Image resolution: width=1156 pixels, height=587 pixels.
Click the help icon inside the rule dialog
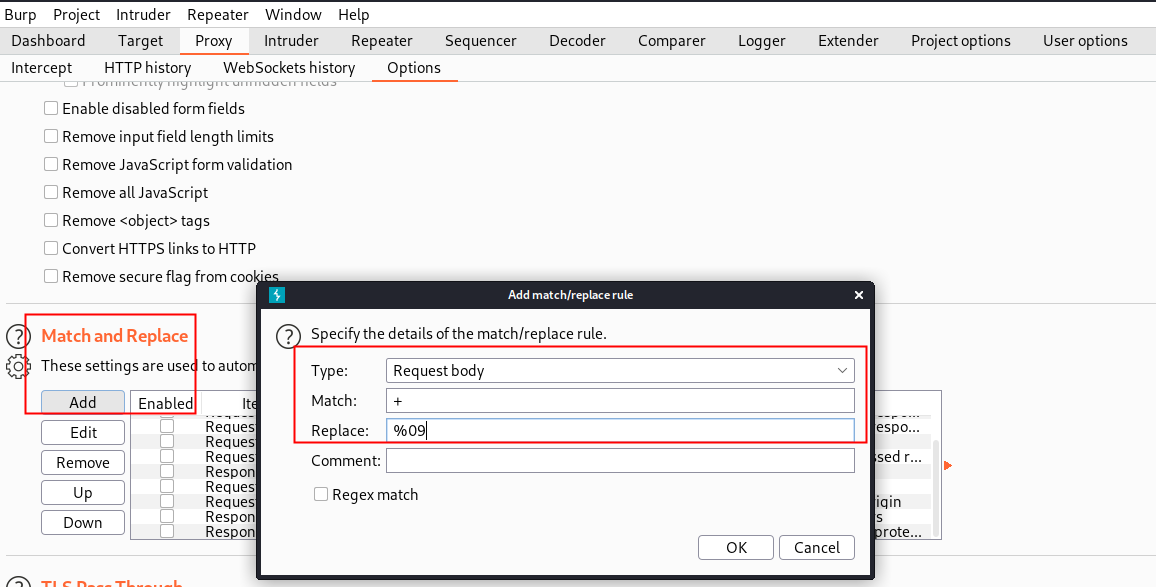coord(288,336)
